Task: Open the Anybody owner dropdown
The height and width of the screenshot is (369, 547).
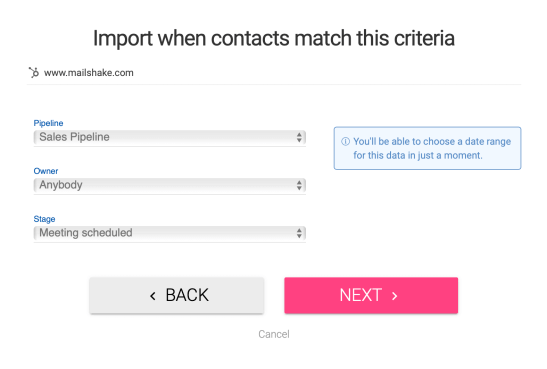Action: point(170,185)
